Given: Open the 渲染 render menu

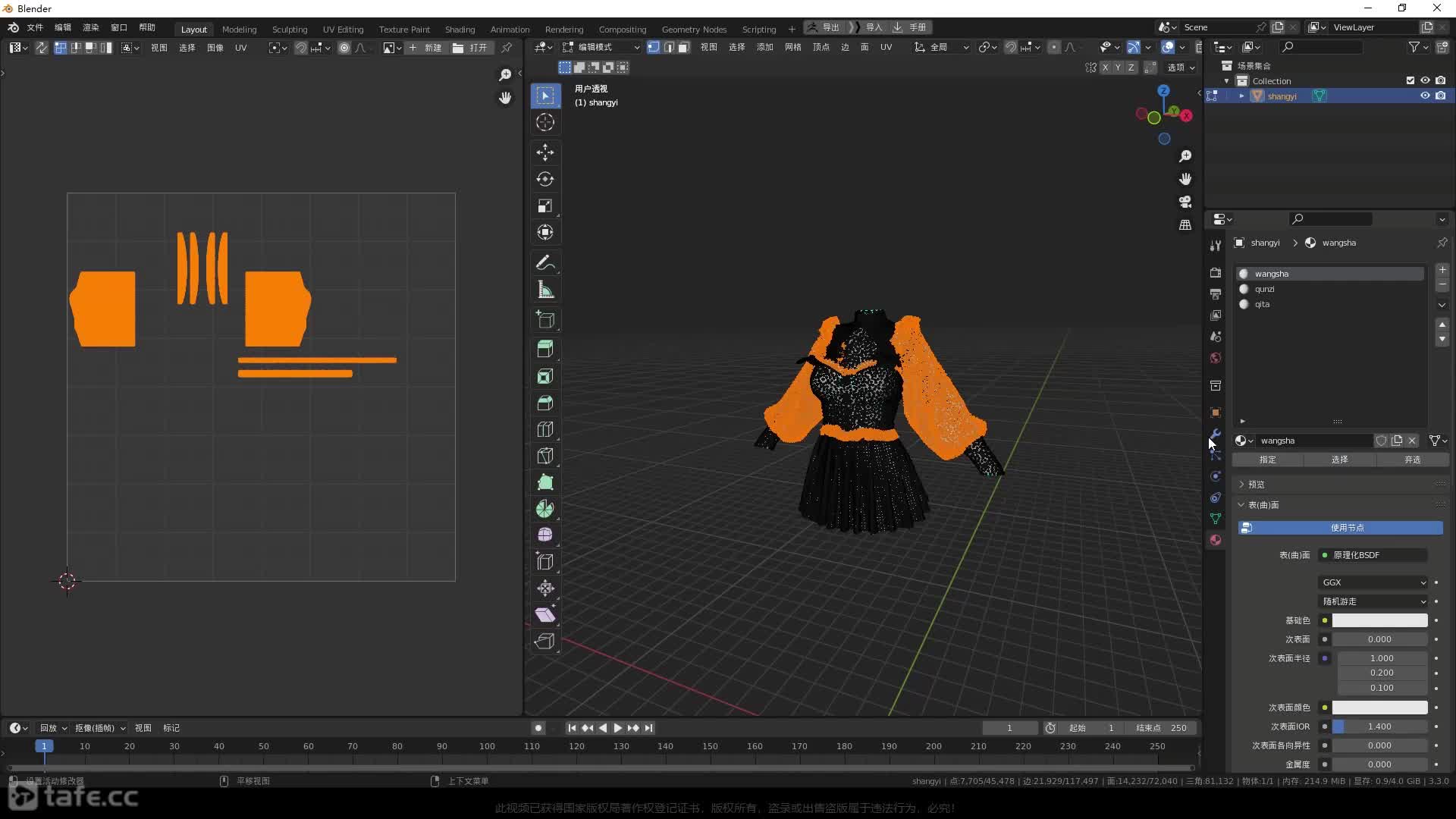Looking at the screenshot, I should pyautogui.click(x=91, y=27).
